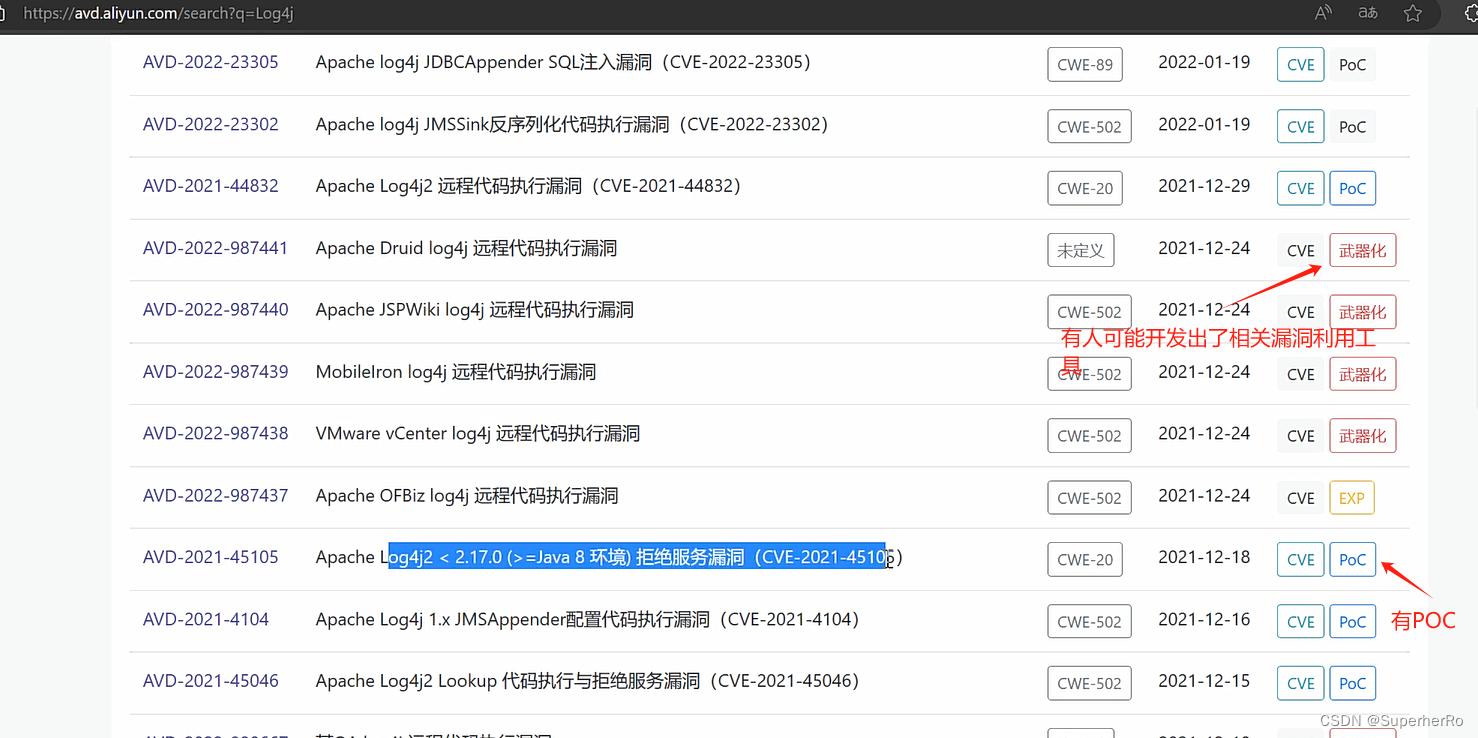Click CWE-20 tag in AVD-2021-44832 row
1478x738 pixels.
click(x=1085, y=188)
